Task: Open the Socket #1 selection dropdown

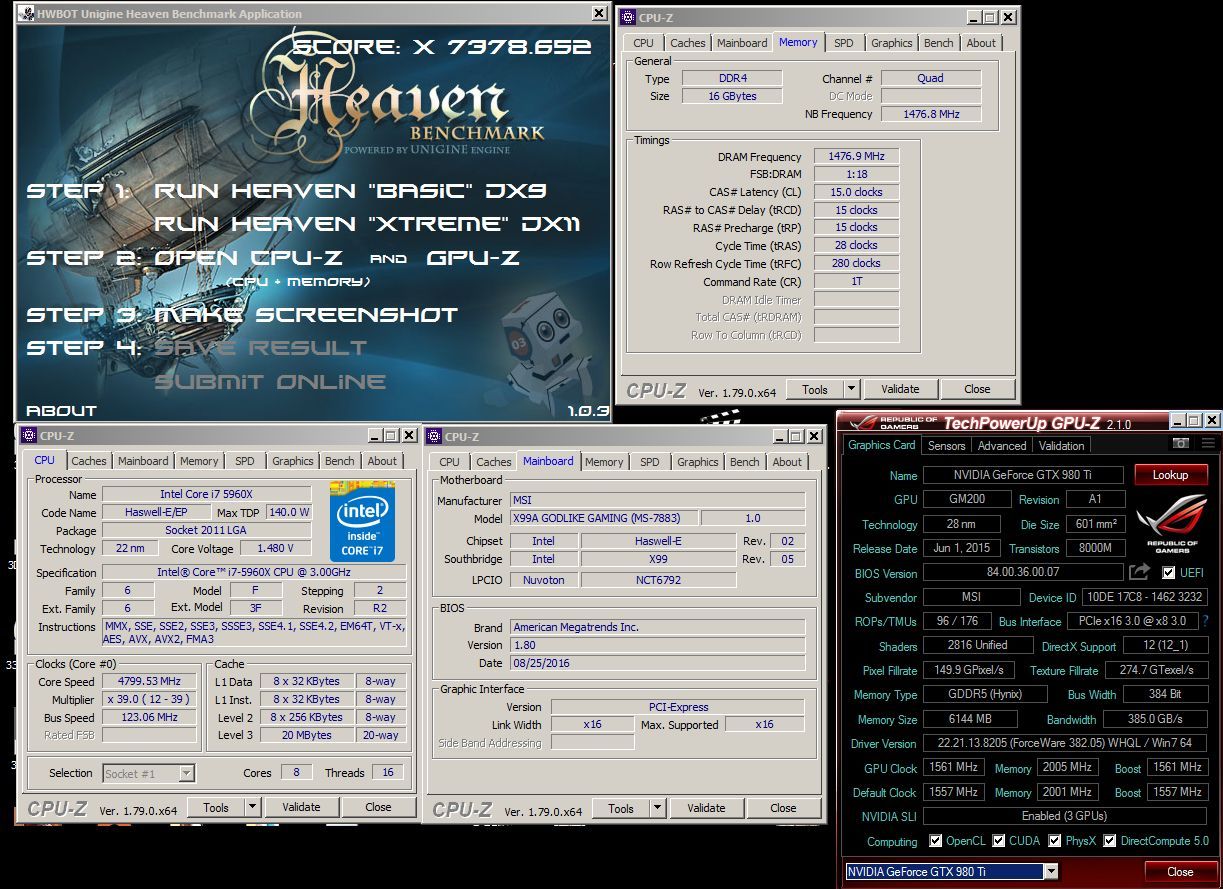Action: (x=186, y=773)
